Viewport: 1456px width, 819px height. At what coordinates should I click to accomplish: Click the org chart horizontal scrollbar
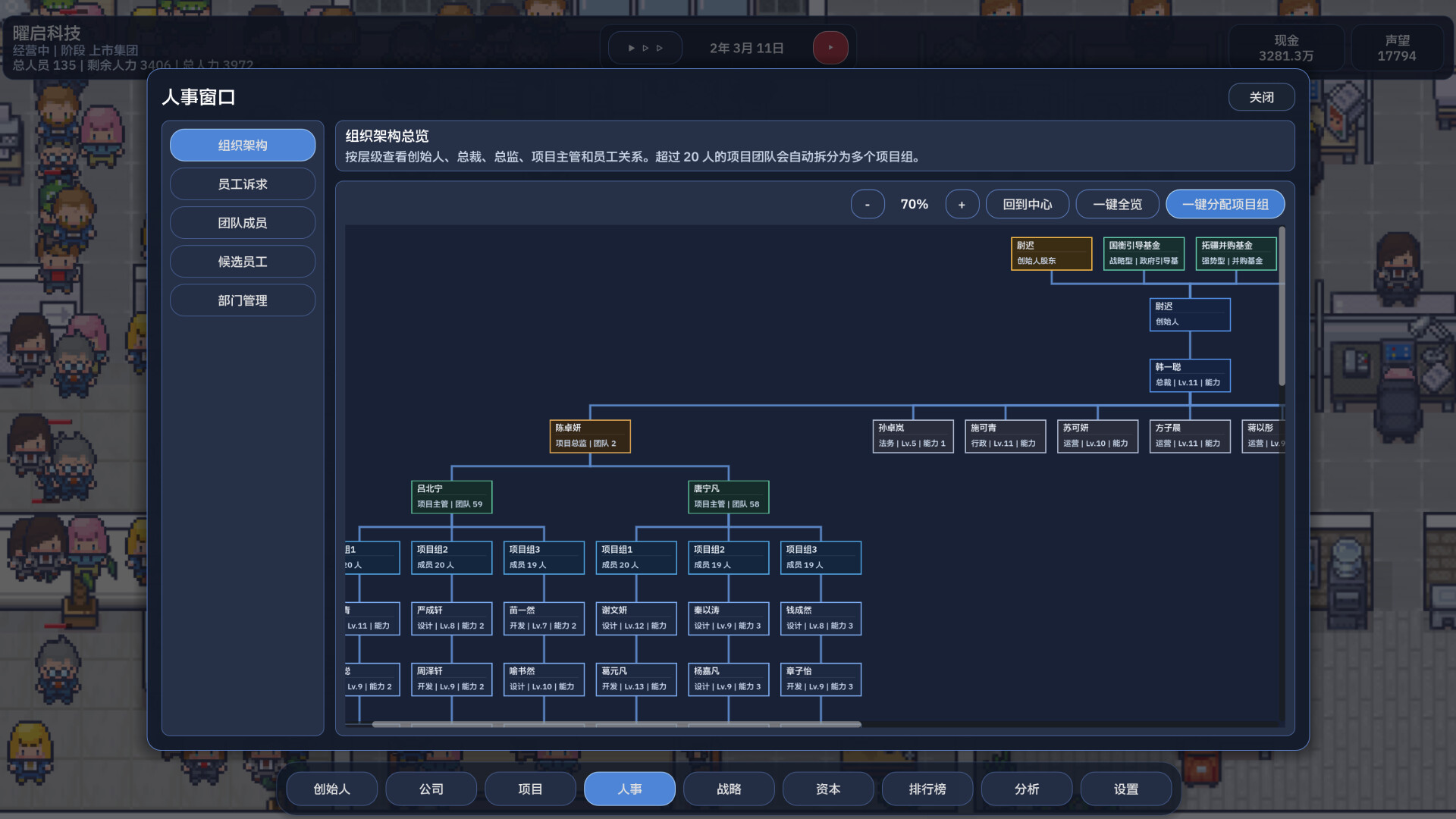[x=616, y=724]
